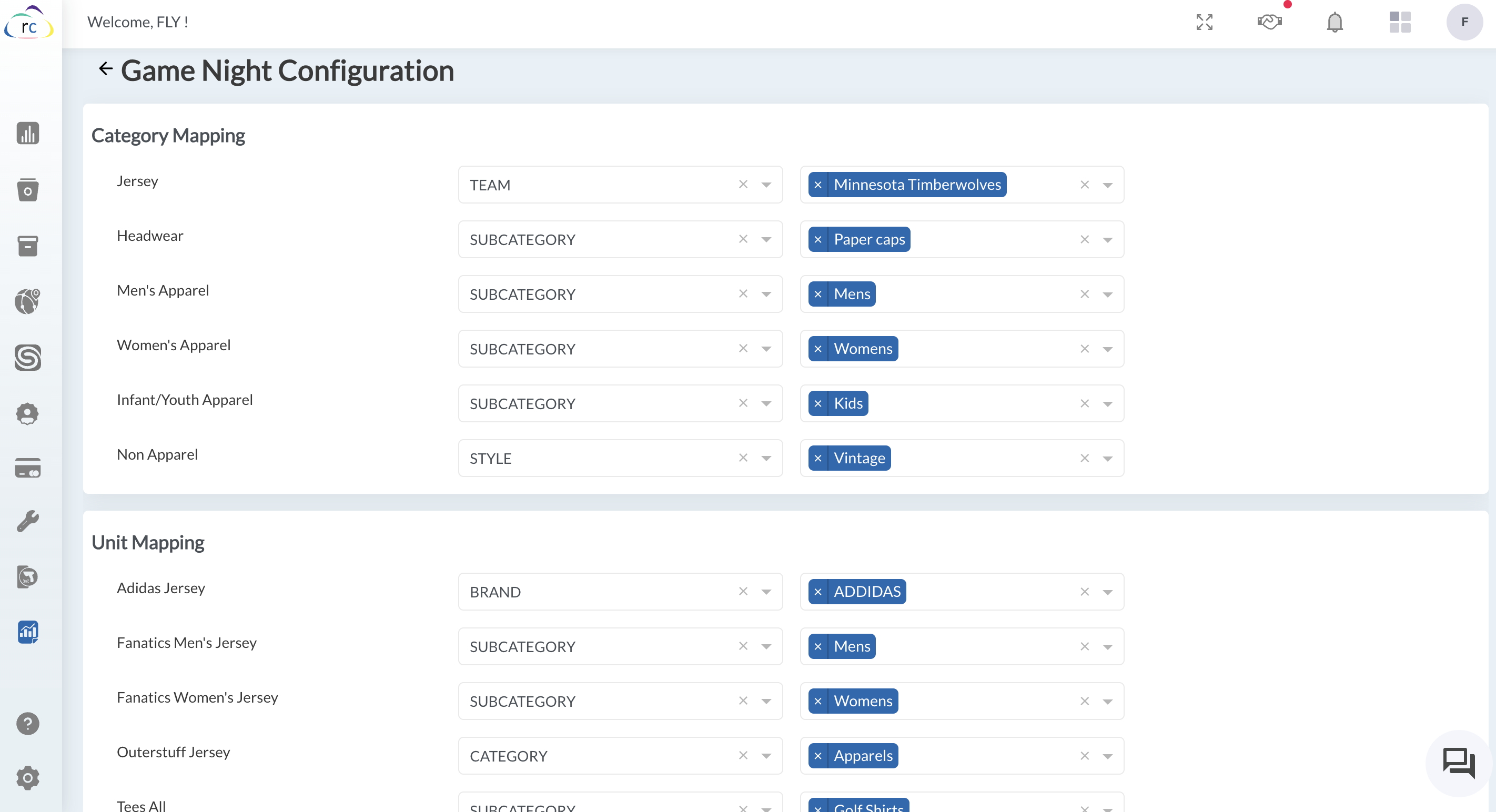Viewport: 1496px width, 812px height.
Task: Open the user badge sidebar icon
Action: pos(27,413)
